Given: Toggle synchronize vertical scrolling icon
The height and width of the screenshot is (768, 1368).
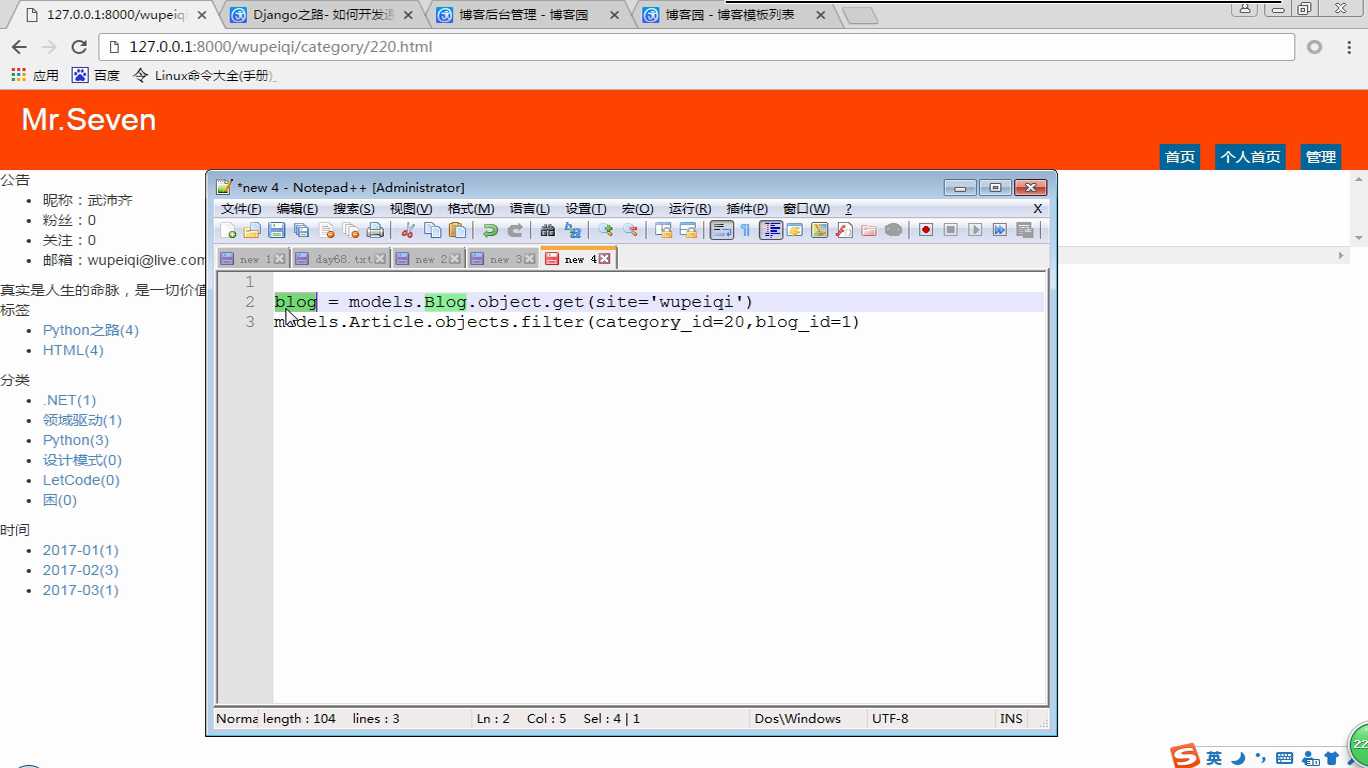Looking at the screenshot, I should tap(662, 230).
